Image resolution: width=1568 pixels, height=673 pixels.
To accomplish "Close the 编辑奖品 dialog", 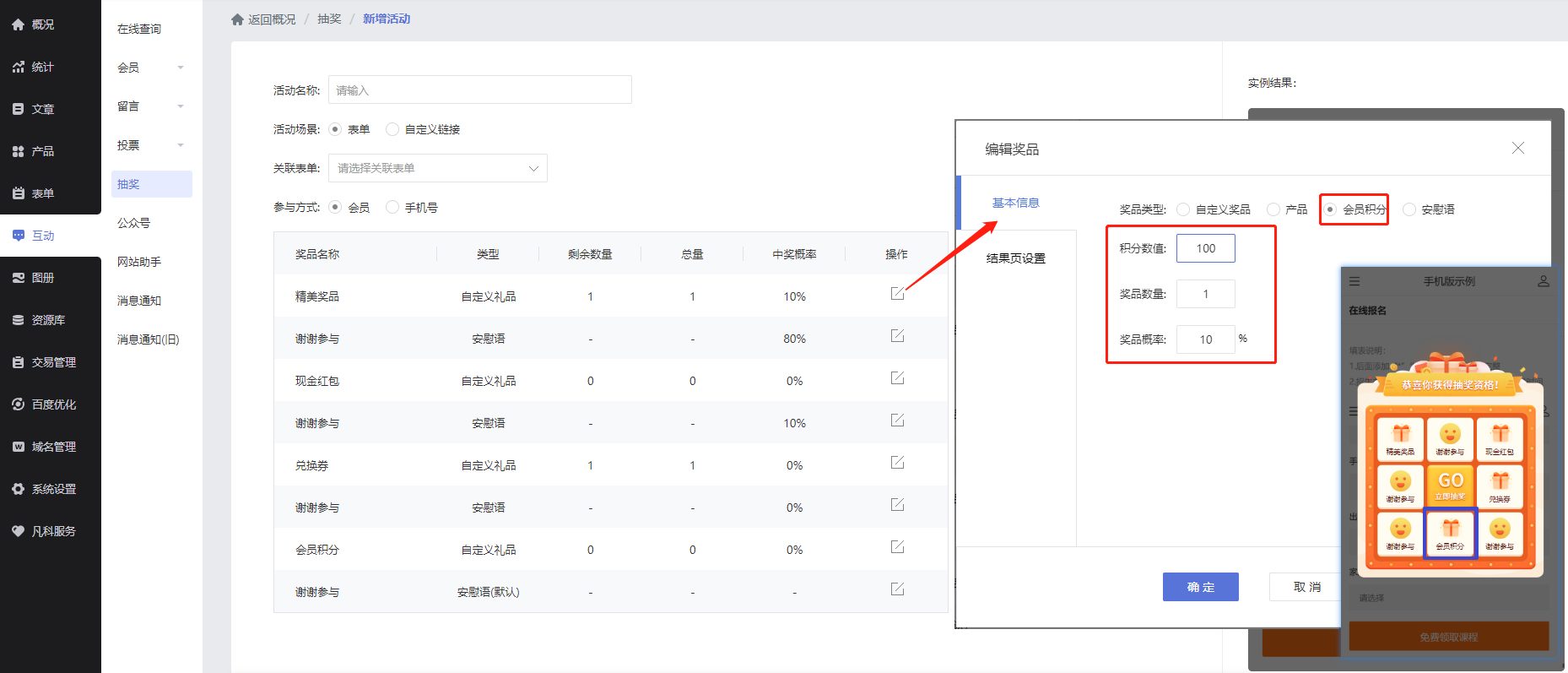I will coord(1518,148).
